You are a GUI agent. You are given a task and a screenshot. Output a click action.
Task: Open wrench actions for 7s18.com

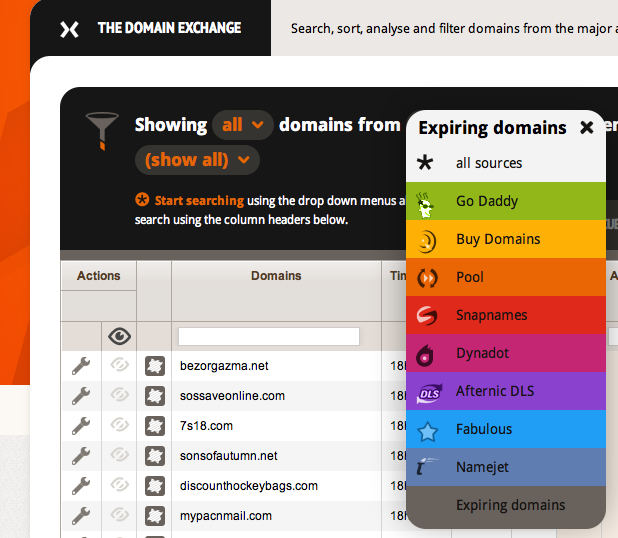click(x=81, y=426)
